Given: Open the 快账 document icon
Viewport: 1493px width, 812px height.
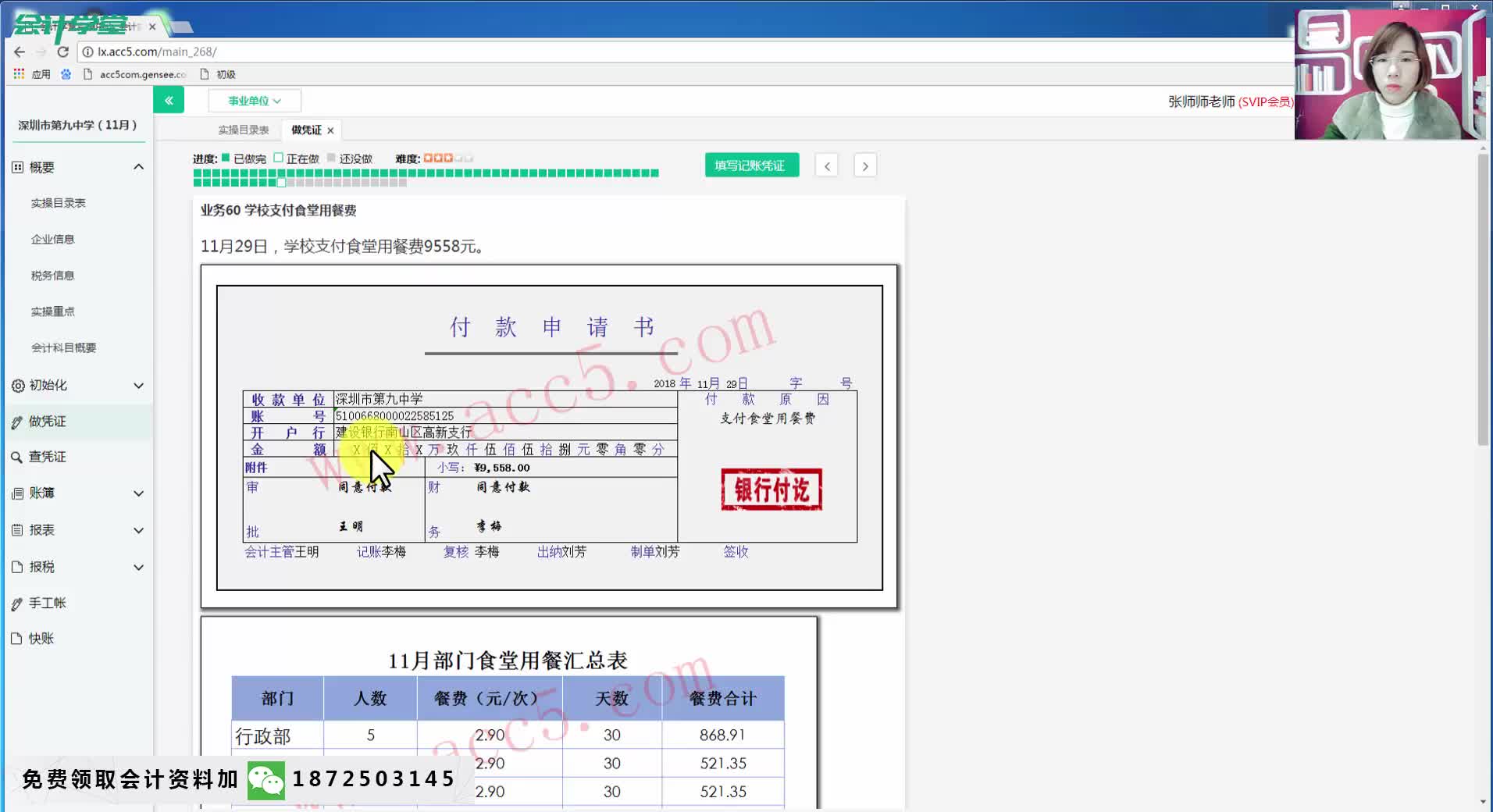Looking at the screenshot, I should point(16,638).
